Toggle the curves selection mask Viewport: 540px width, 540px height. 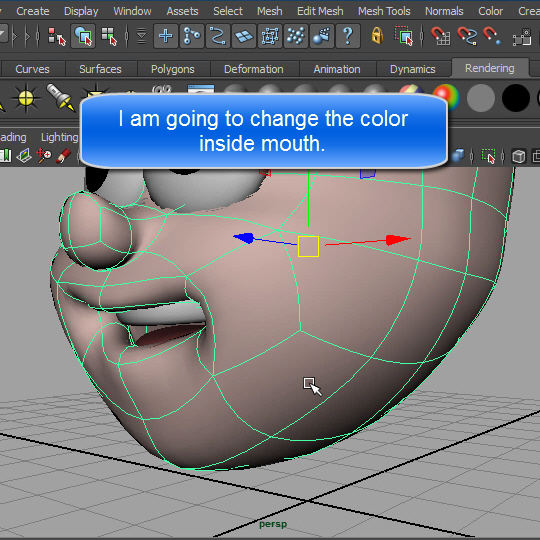coord(218,36)
